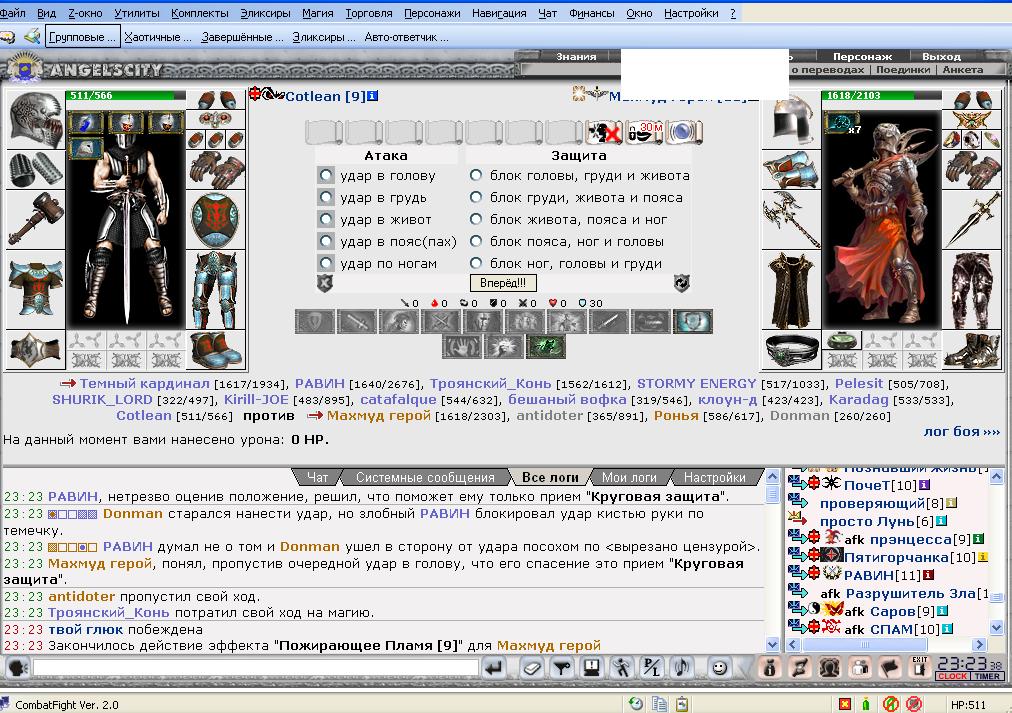
Task: Click the crossed-out fighter scroll icon
Action: (603, 132)
